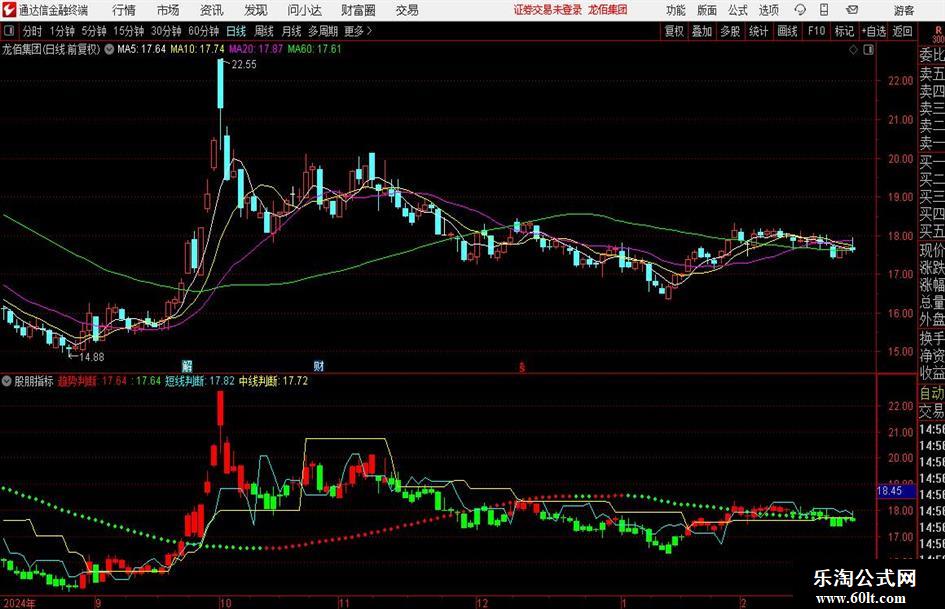The image size is (945, 609).
Task: Click the 22.55 high price label
Action: pos(243,65)
